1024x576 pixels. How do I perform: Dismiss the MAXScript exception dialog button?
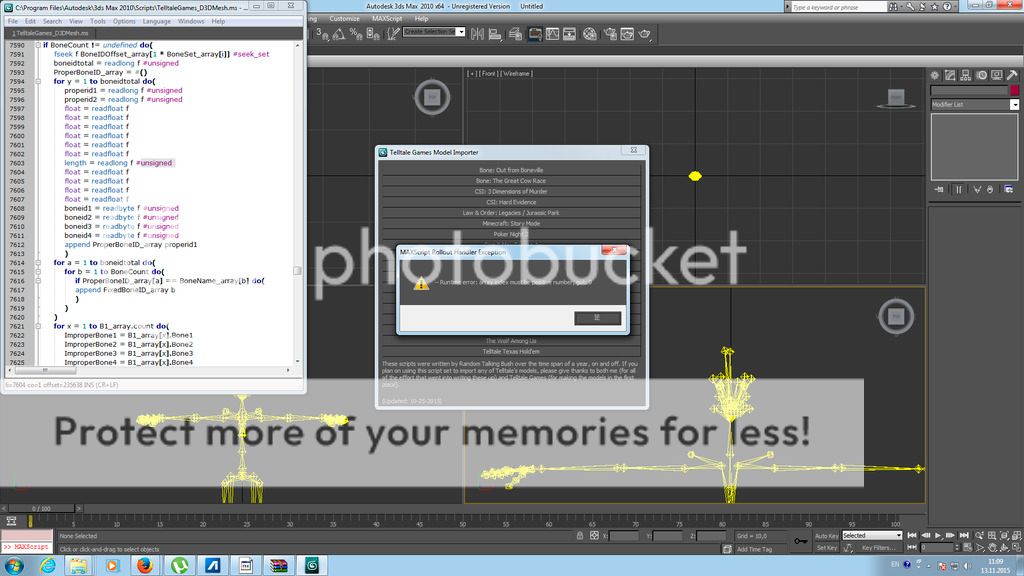(x=598, y=318)
